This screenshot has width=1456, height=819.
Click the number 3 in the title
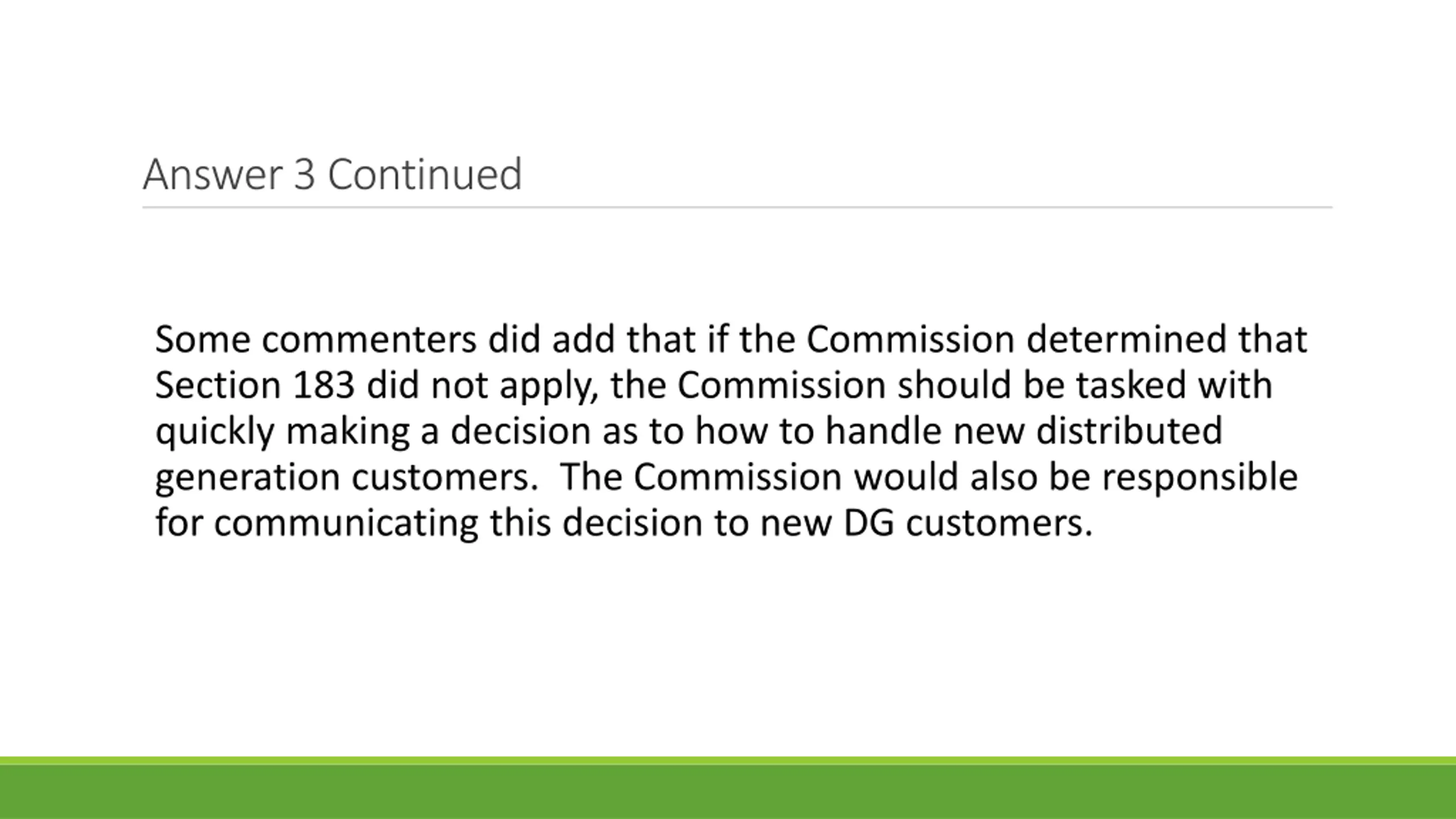304,174
